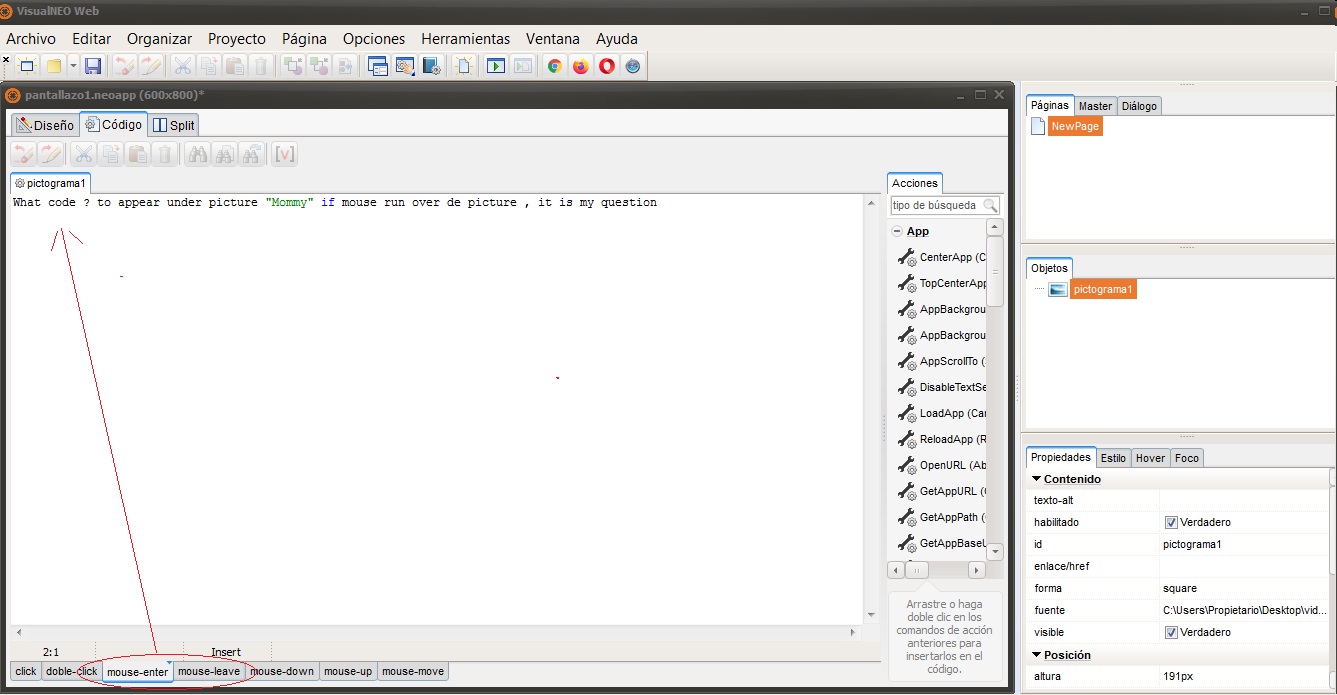This screenshot has height=695, width=1337.
Task: Select pictograma1 in the Objetos list
Action: coord(1103,289)
